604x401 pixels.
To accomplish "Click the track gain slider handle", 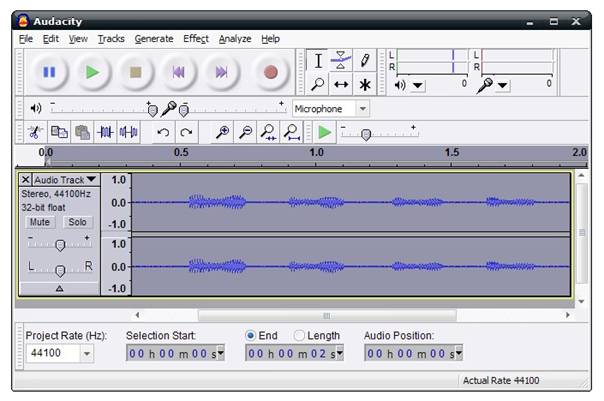I will tap(60, 245).
